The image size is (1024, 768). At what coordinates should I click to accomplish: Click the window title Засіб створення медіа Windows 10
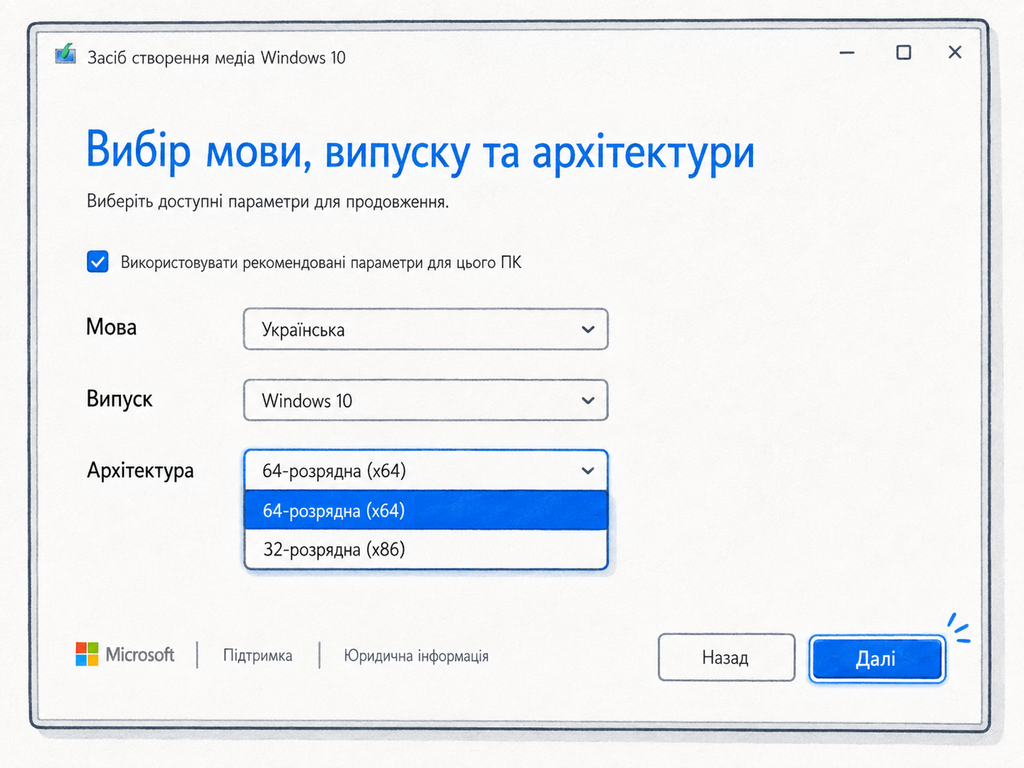[x=216, y=57]
